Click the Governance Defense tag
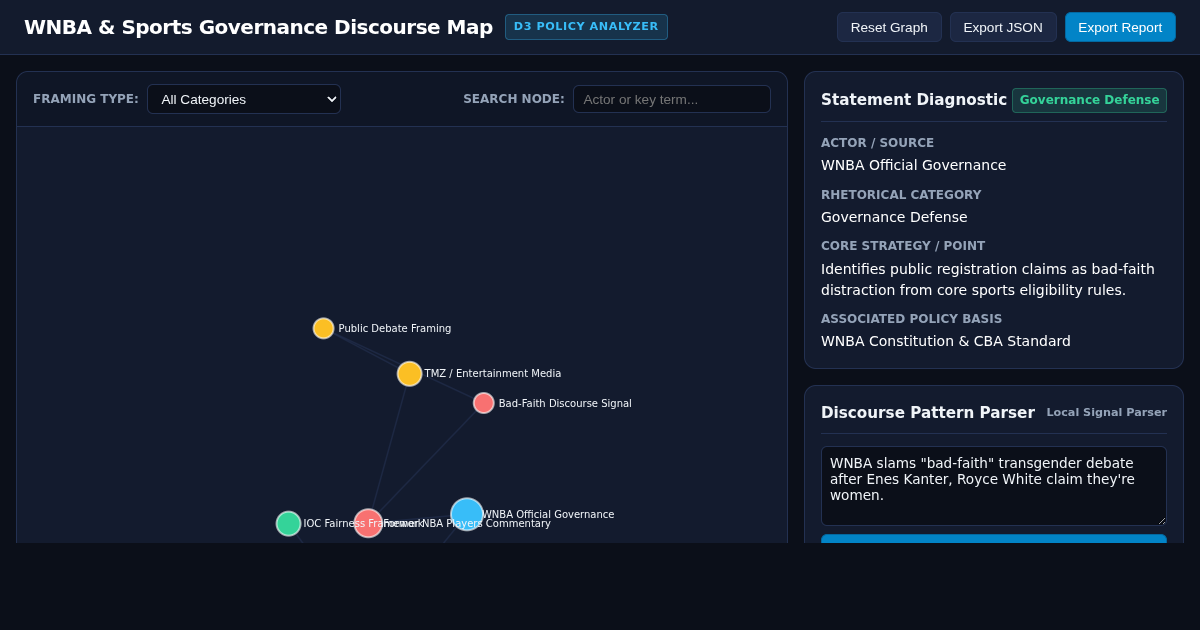This screenshot has width=1200, height=630. [1089, 100]
